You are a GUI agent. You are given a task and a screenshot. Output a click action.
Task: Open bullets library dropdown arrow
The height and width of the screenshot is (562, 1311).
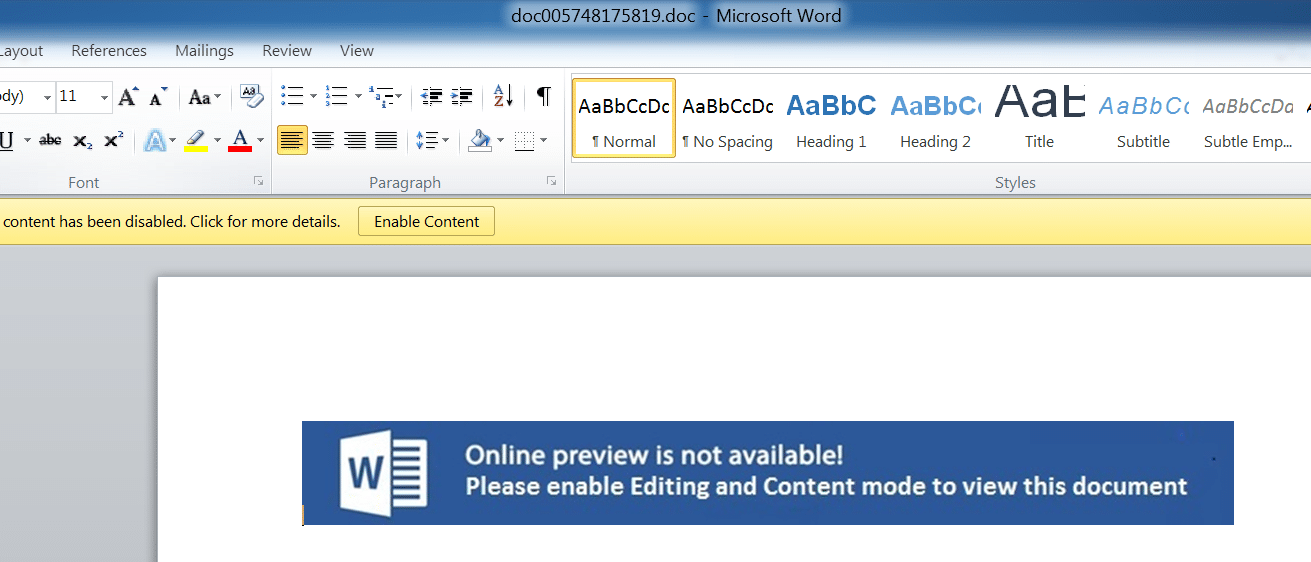click(313, 96)
